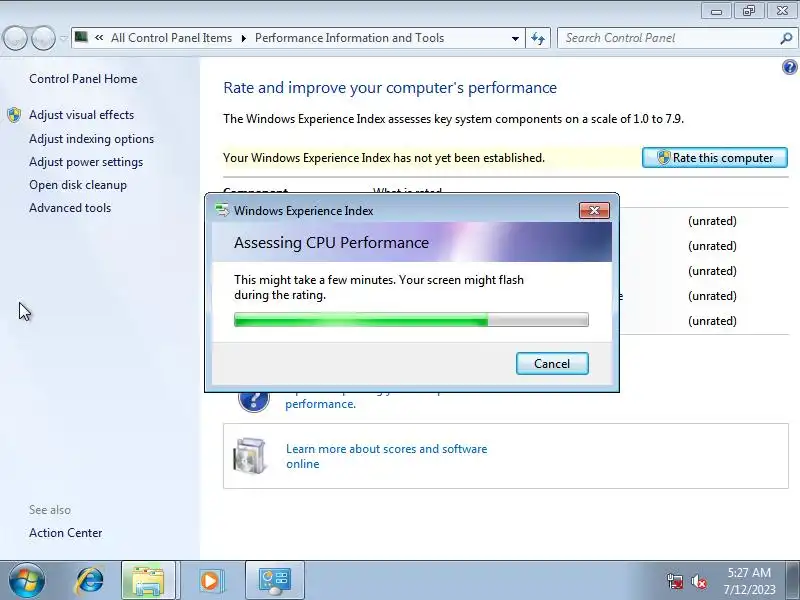Open Internet Explorer from the taskbar
Viewport: 800px width, 600px height.
click(x=89, y=581)
